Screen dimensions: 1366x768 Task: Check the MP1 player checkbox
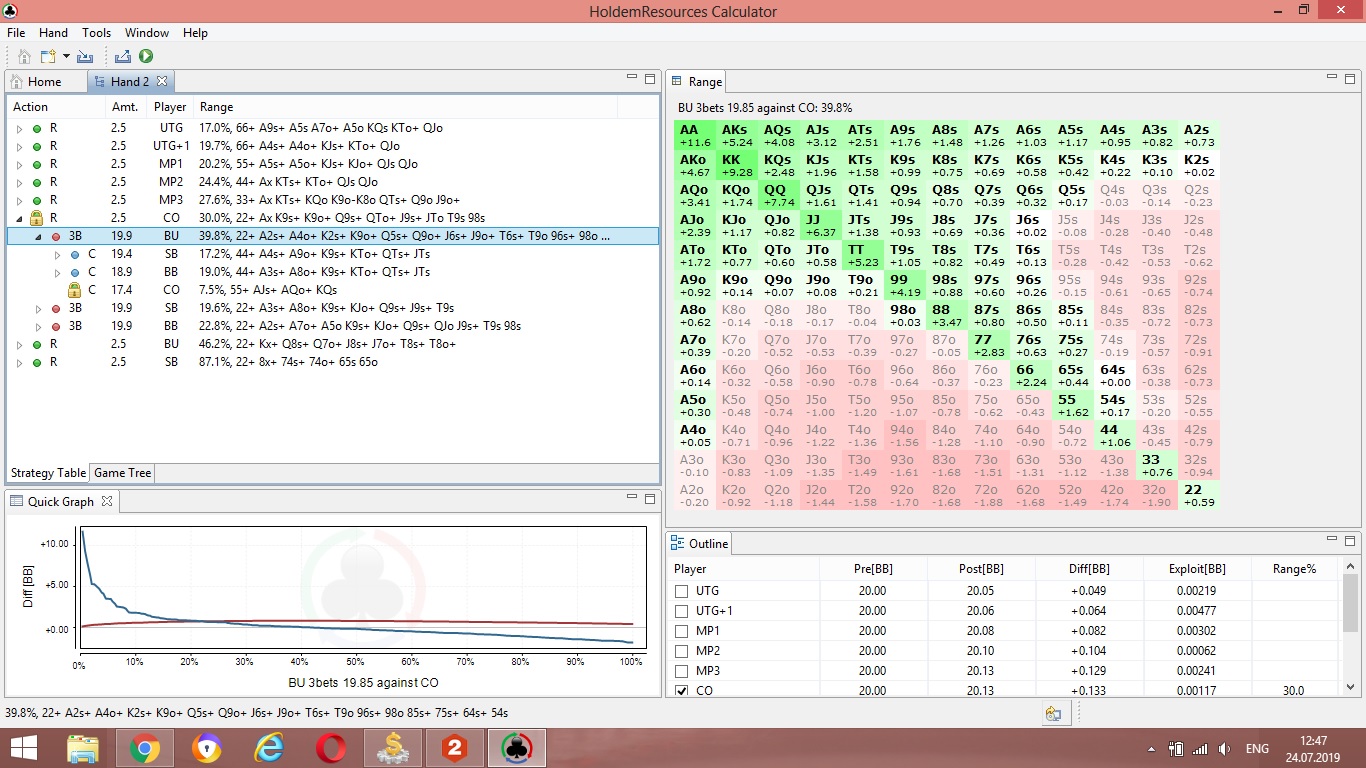coord(682,631)
